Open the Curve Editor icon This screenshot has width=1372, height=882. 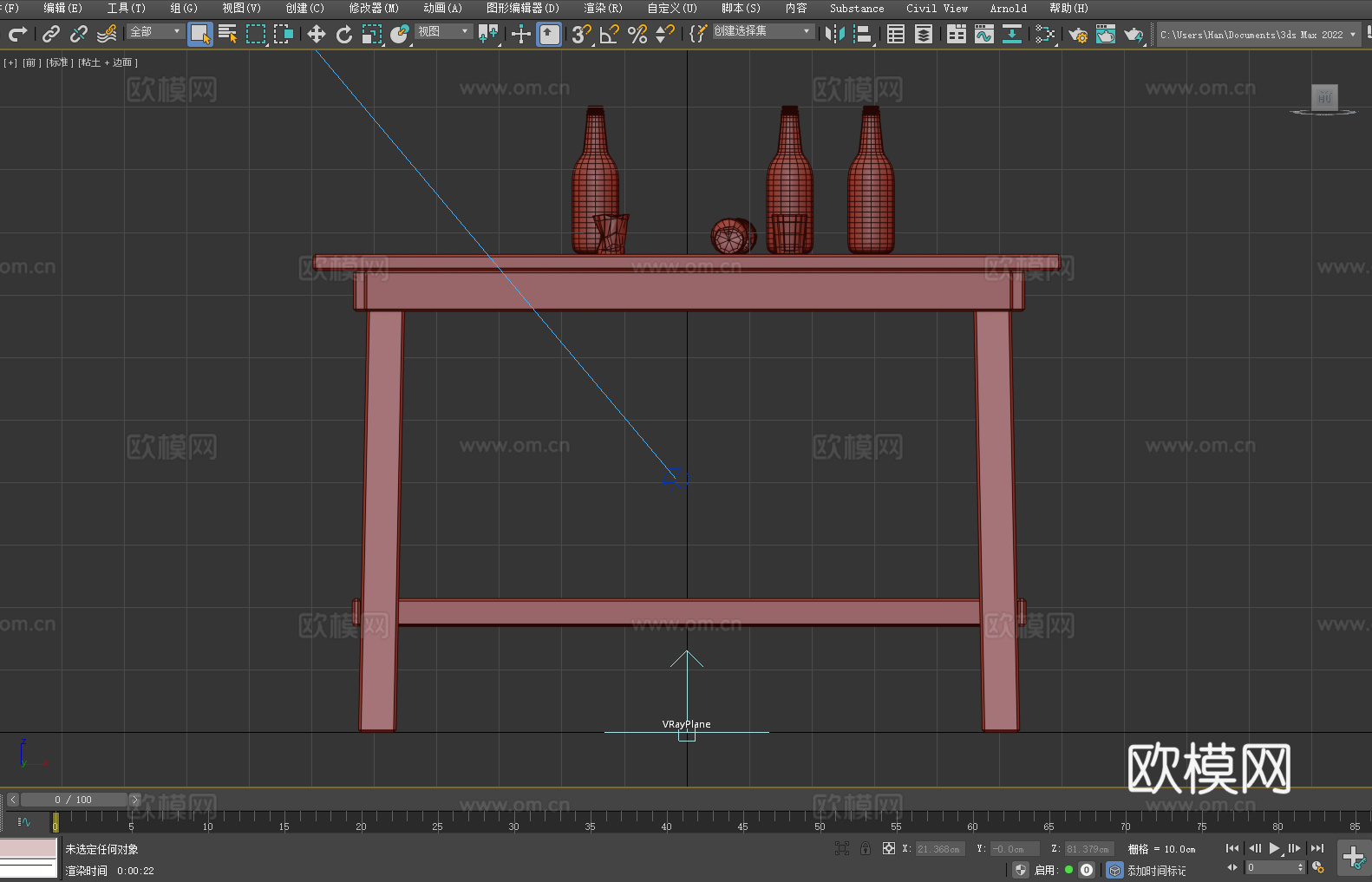click(983, 34)
